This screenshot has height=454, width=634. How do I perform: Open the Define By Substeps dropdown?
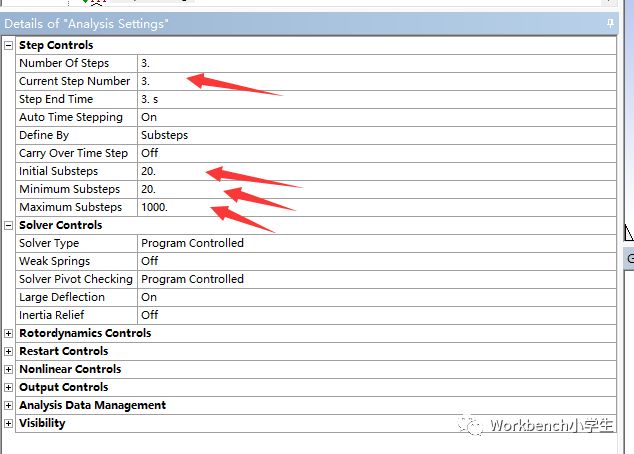[377, 135]
